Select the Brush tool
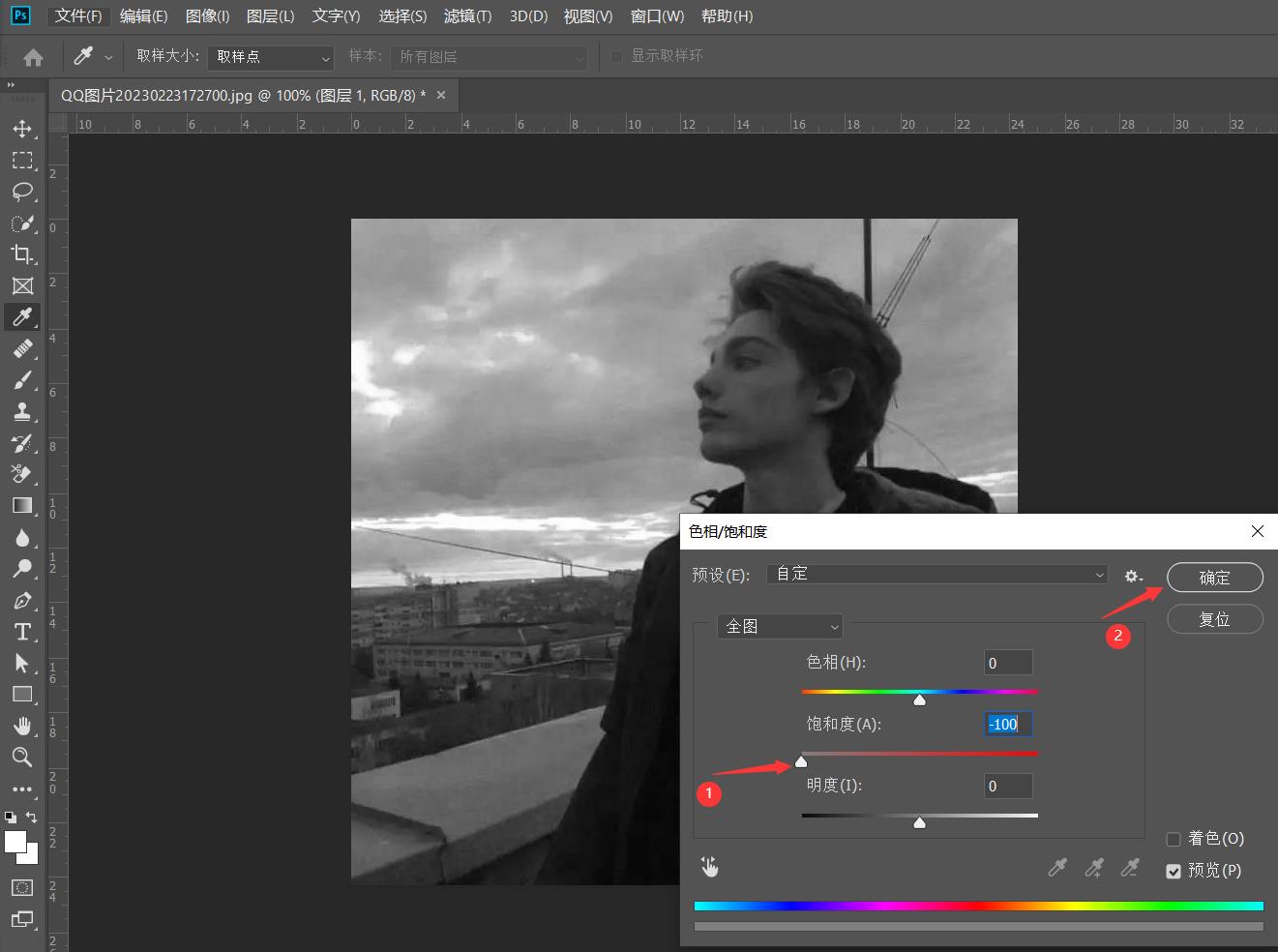The image size is (1278, 952). (22, 380)
